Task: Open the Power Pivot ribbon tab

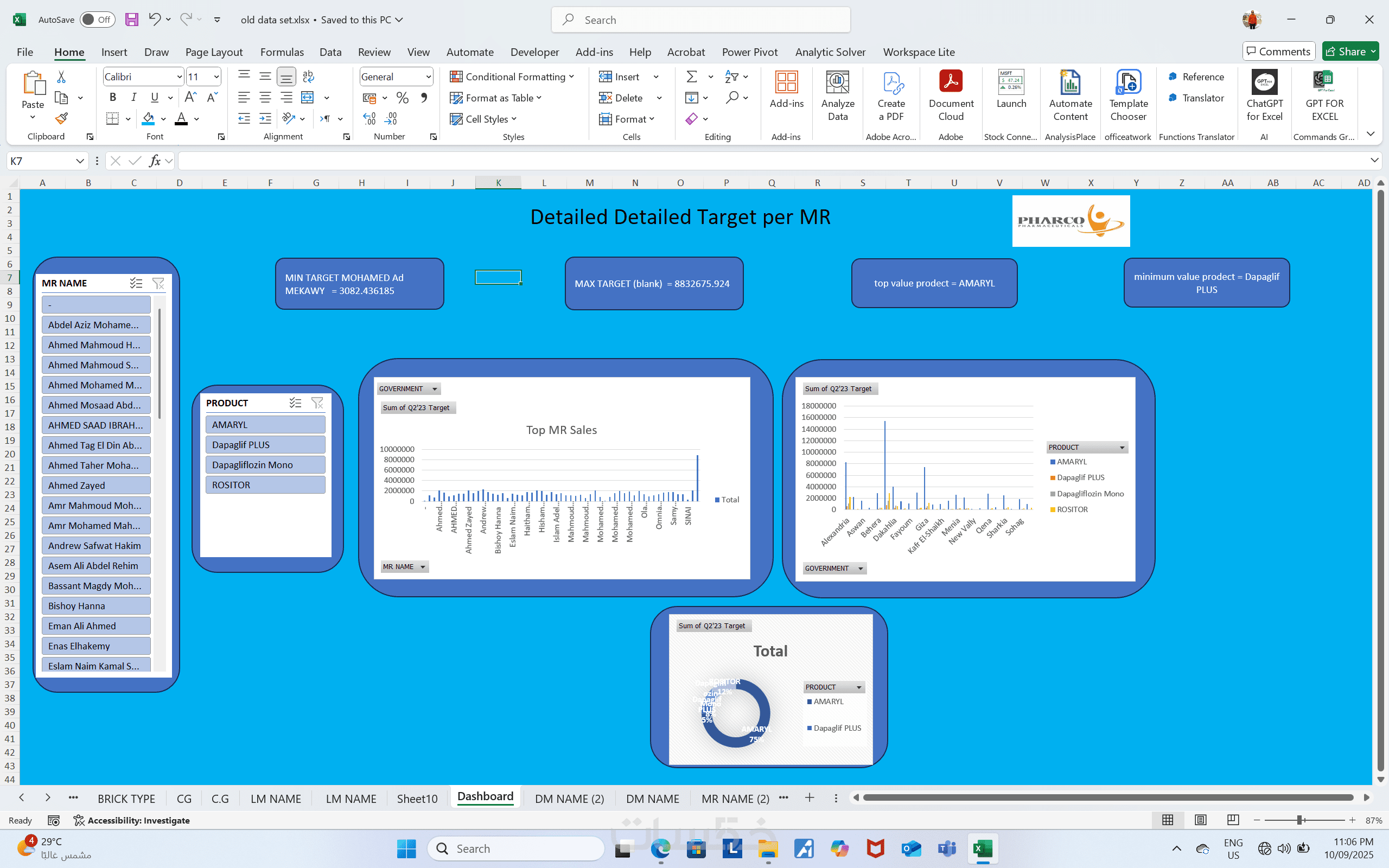Action: [x=749, y=52]
